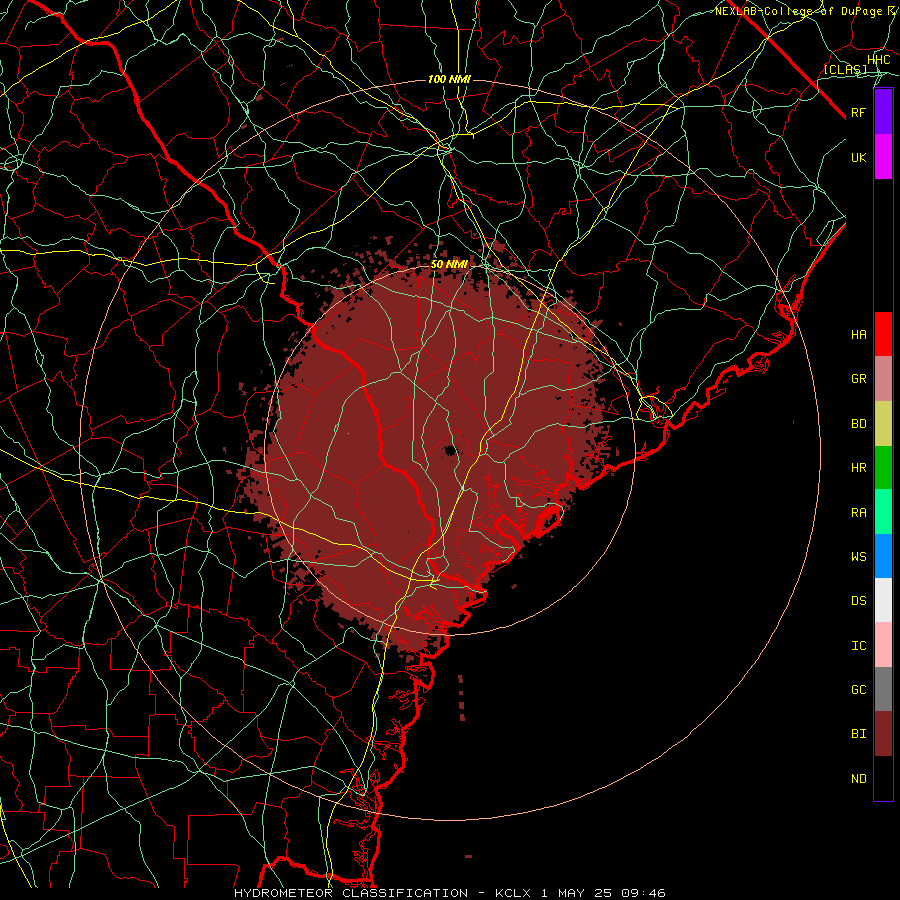Click the HA legend label
The image size is (900, 900).
click(x=858, y=335)
